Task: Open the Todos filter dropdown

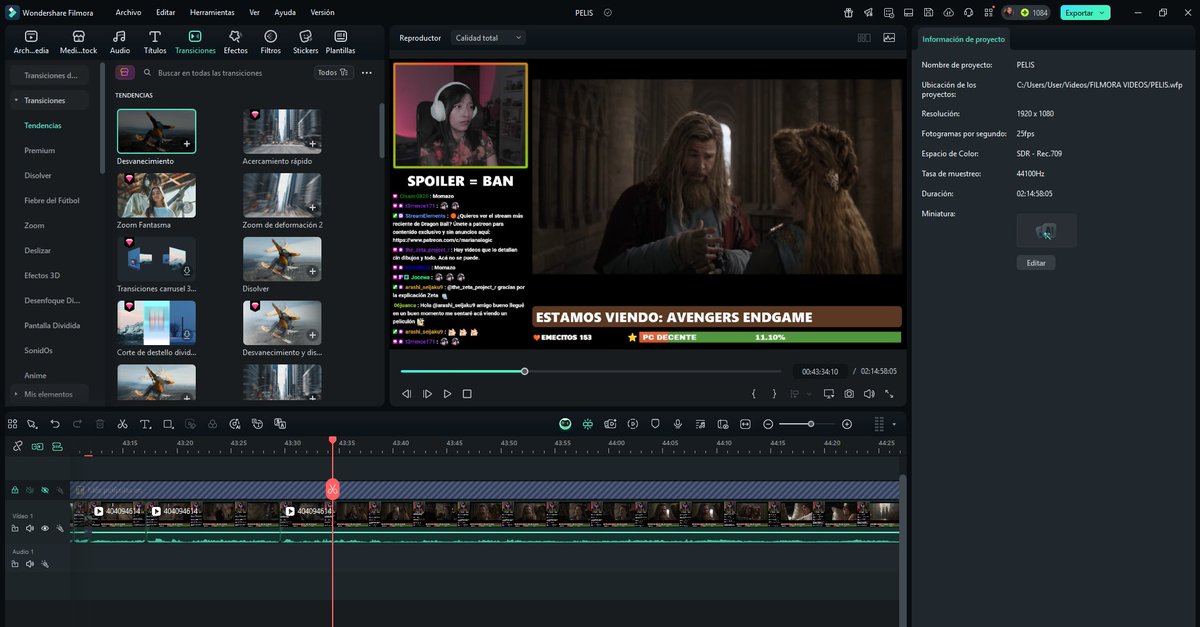Action: pos(333,73)
